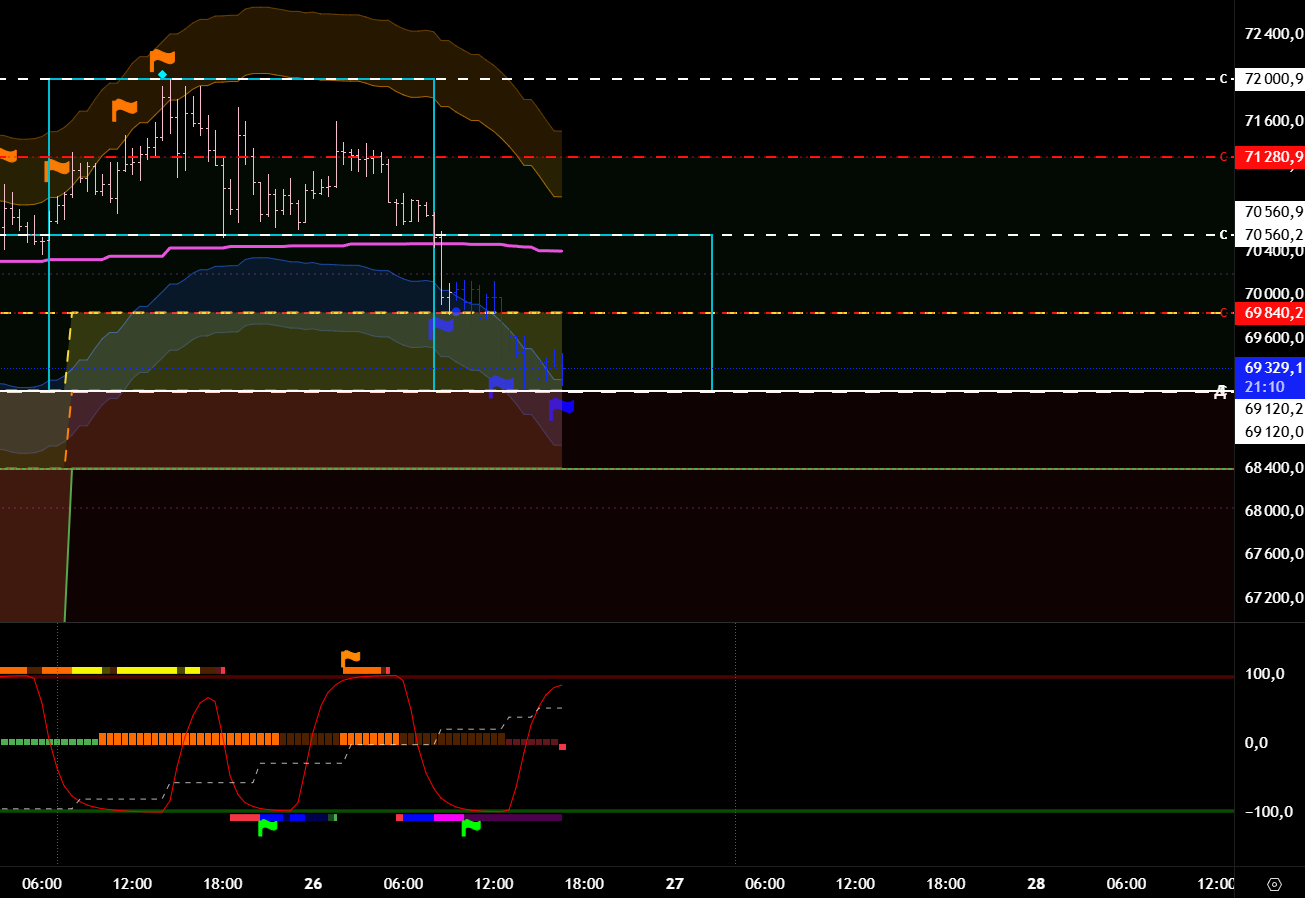The width and height of the screenshot is (1305, 898).
Task: Click date label 26 on the time axis
Action: [x=313, y=884]
